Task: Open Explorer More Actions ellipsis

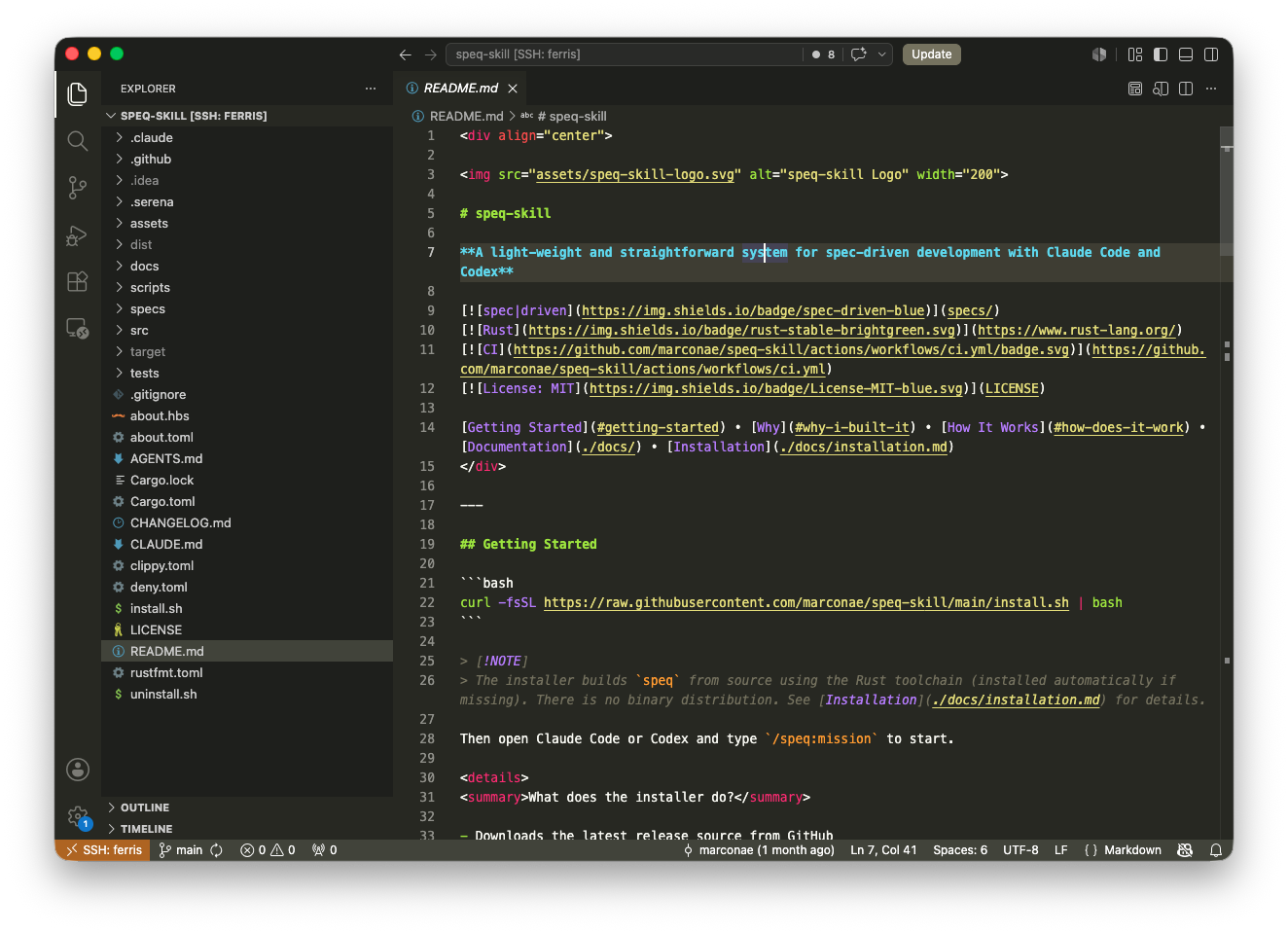Action: pyautogui.click(x=371, y=89)
